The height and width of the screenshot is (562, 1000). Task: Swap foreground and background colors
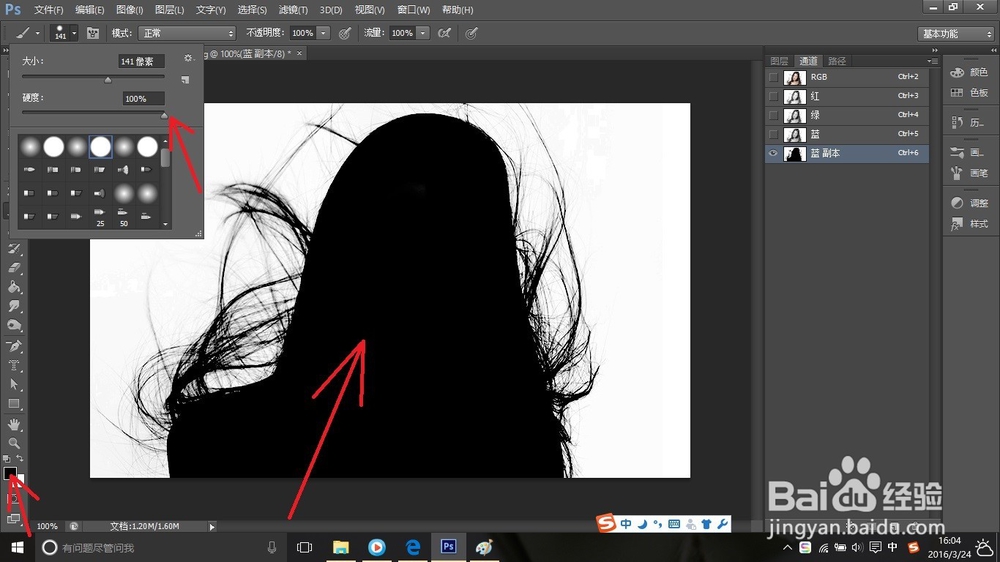tap(20, 459)
